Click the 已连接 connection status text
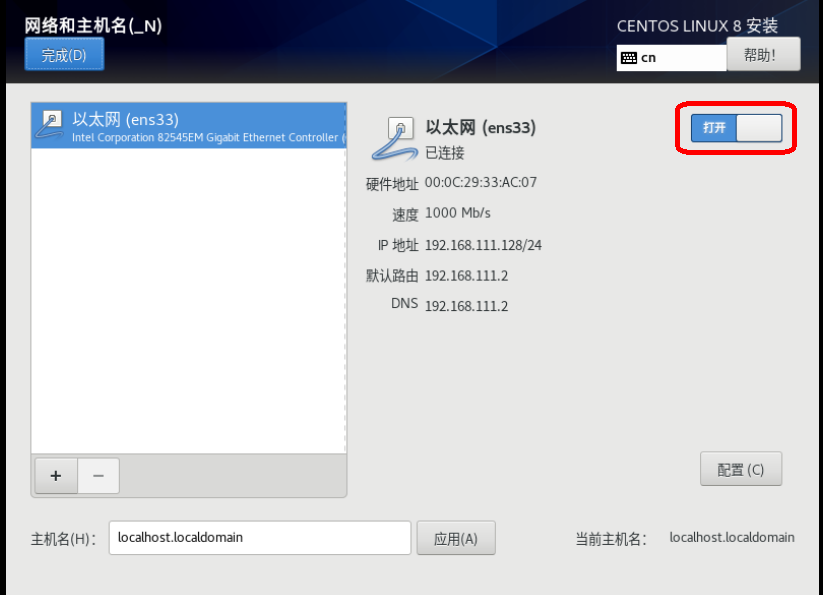This screenshot has width=823, height=595. (445, 153)
